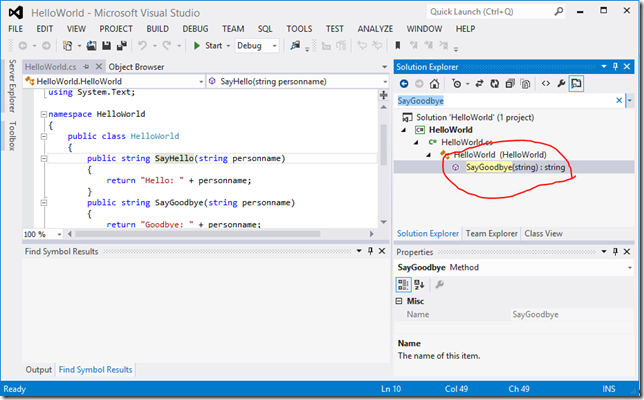Collapse the SayGoodbye method code block
The height and width of the screenshot is (400, 644).
point(43,203)
